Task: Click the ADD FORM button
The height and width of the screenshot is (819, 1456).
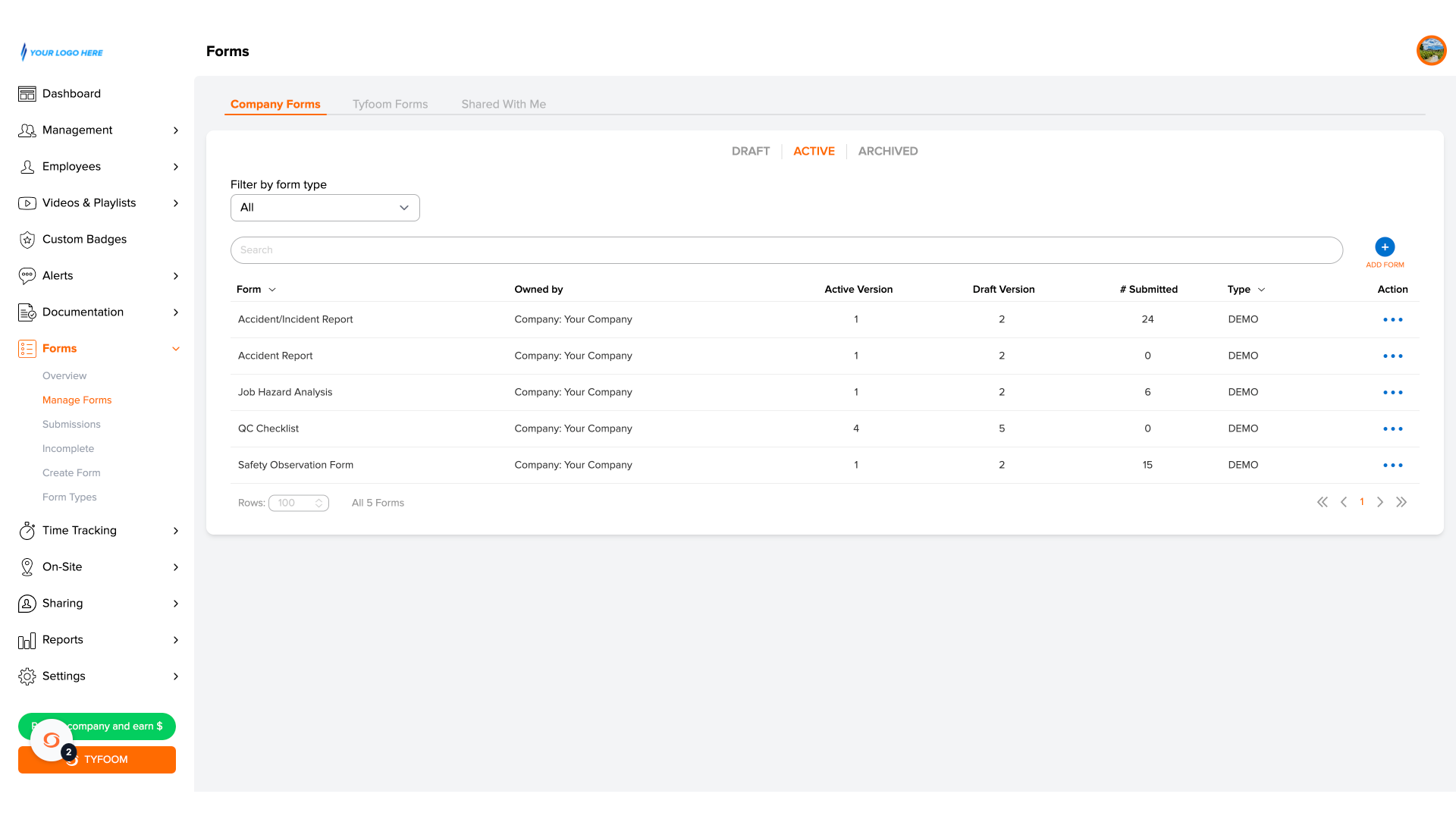Action: (1385, 247)
